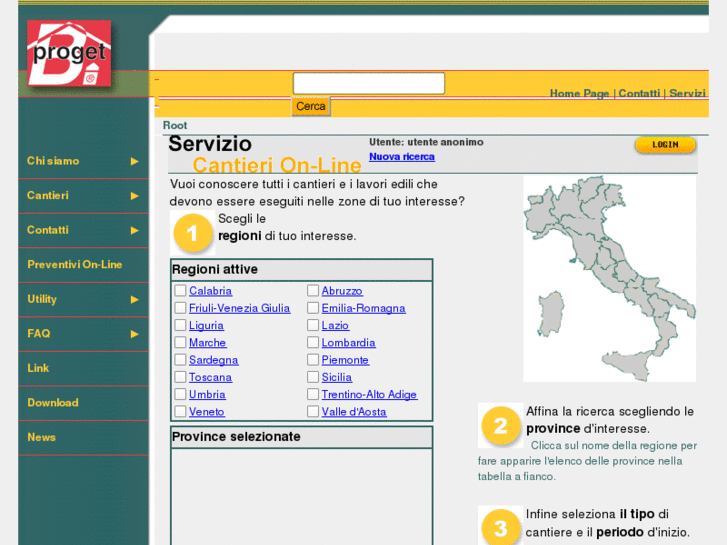
Task: Open the Abruzzo region link
Action: pos(342,291)
